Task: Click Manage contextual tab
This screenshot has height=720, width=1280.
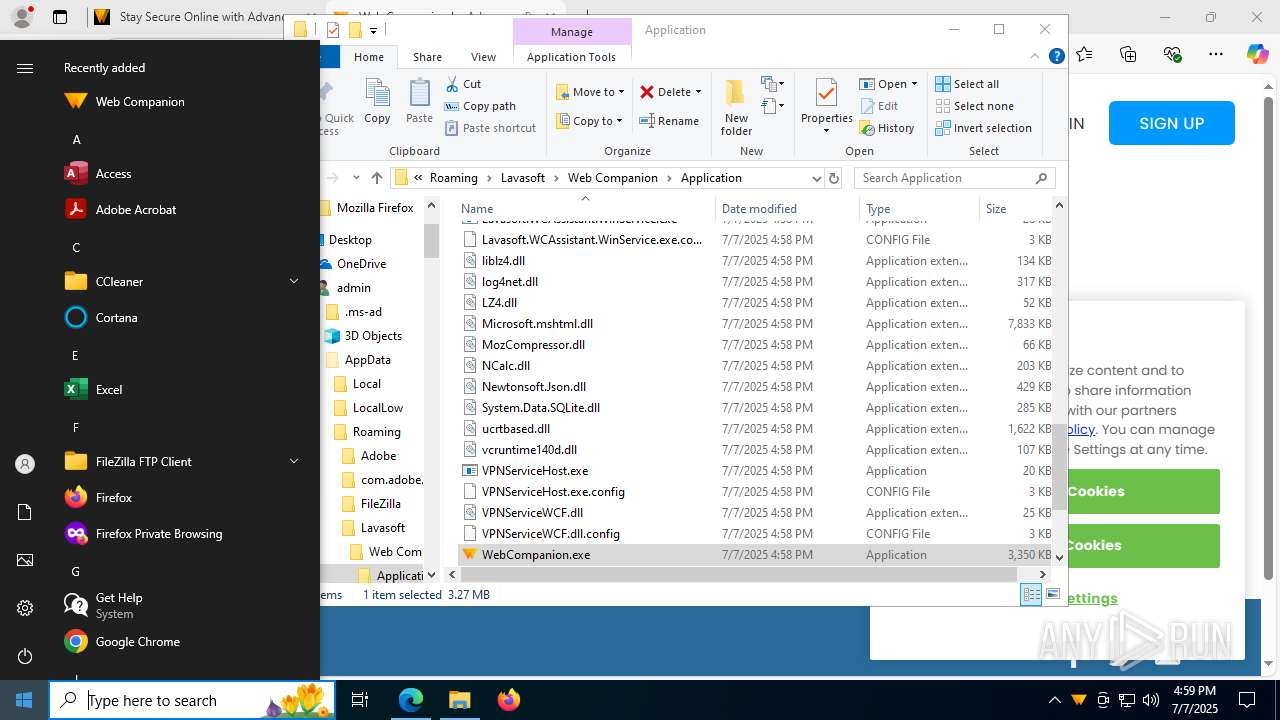Action: 572,32
